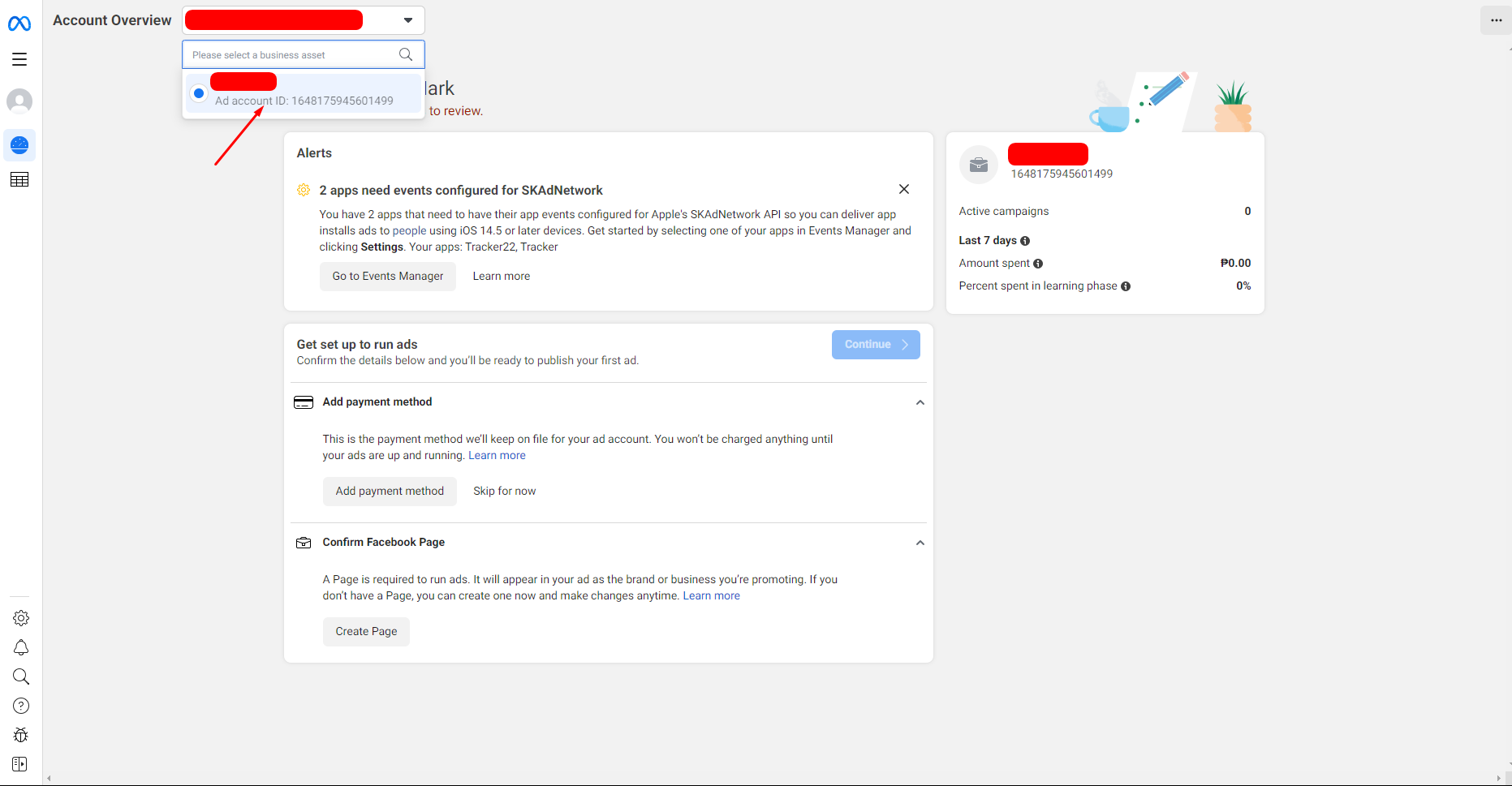The width and height of the screenshot is (1512, 786).
Task: Open the user profile avatar
Action: point(19,101)
